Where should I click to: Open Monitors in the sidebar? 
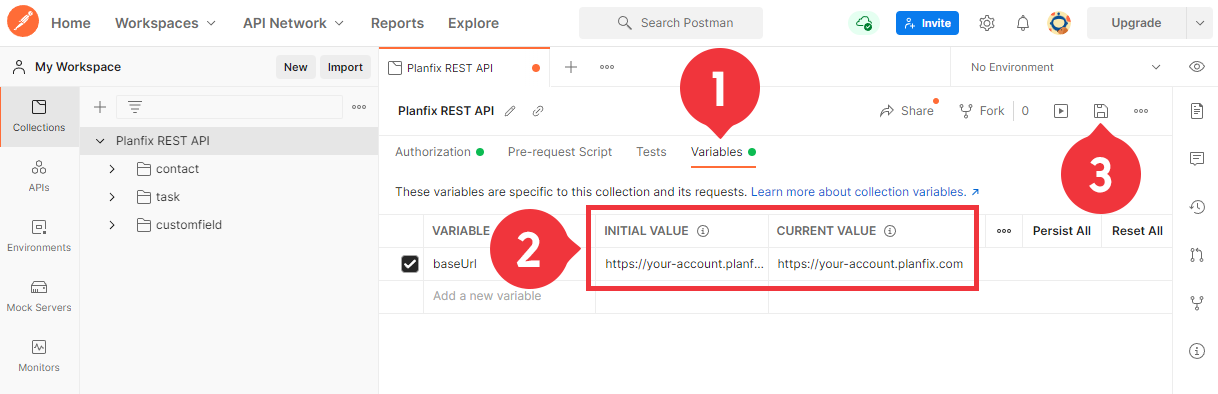tap(39, 355)
